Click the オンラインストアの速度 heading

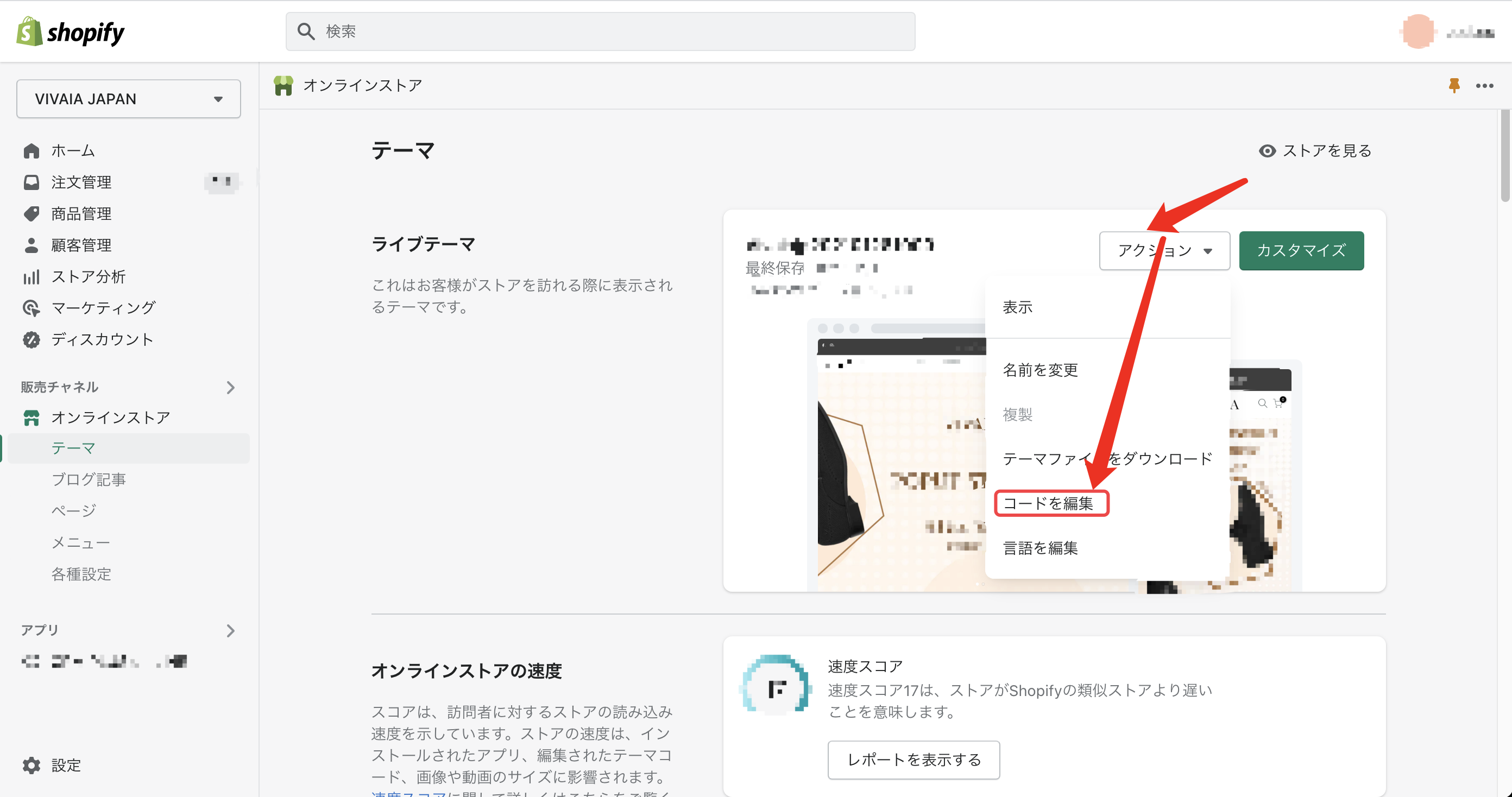click(x=467, y=671)
